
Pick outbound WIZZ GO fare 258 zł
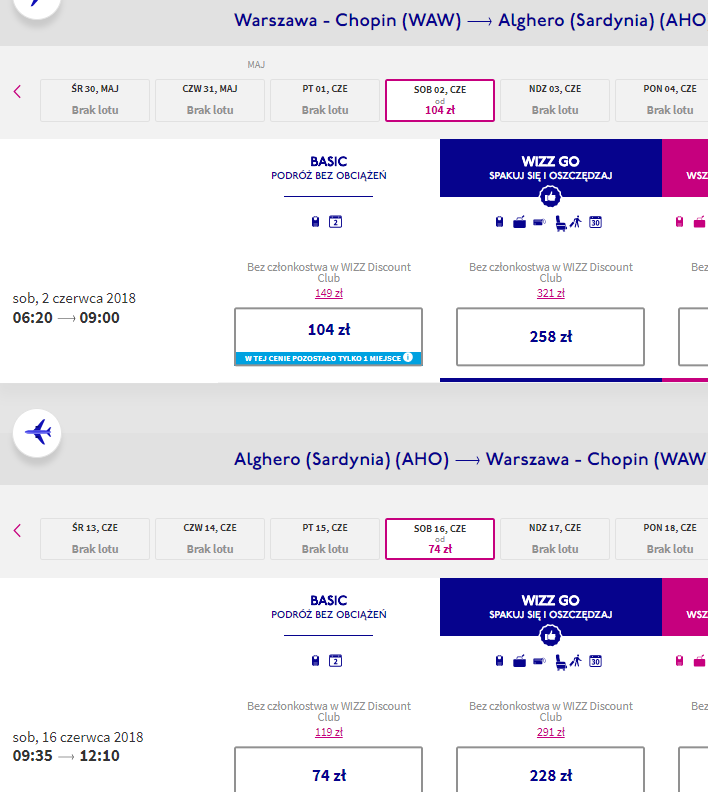(550, 336)
